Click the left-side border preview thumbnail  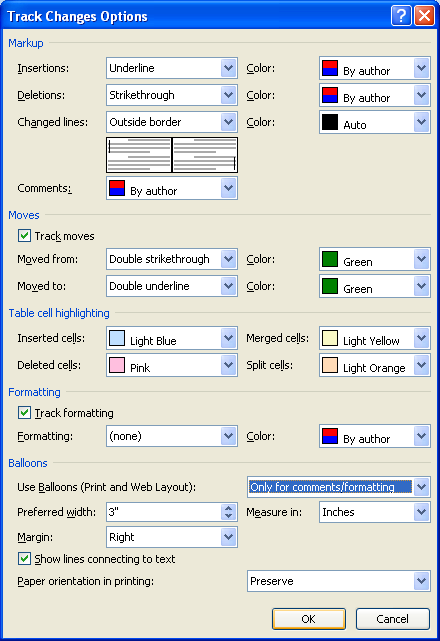[139, 155]
